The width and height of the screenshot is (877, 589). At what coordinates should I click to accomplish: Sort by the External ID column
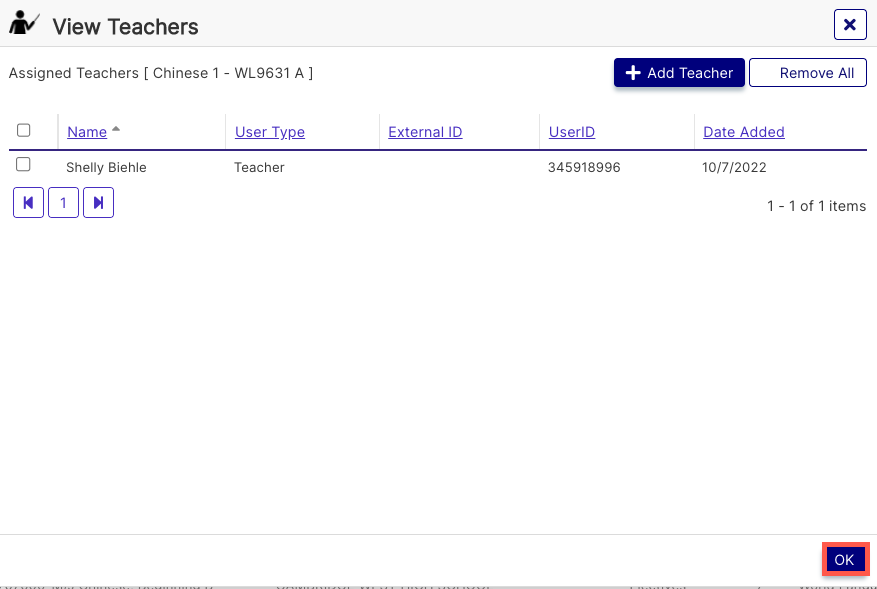point(425,132)
